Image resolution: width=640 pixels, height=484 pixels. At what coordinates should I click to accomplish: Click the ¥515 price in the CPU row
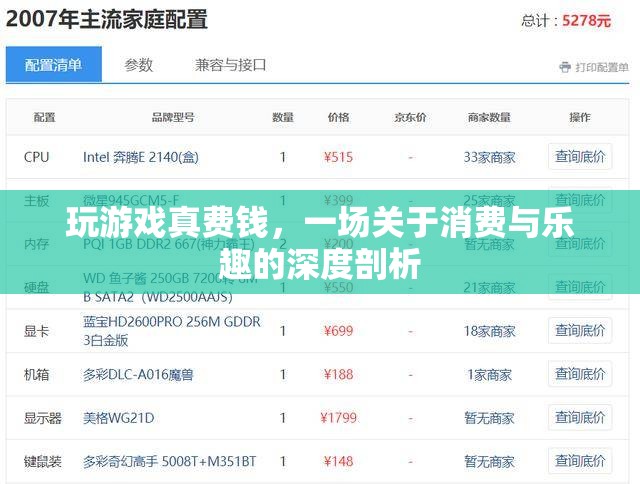click(338, 157)
